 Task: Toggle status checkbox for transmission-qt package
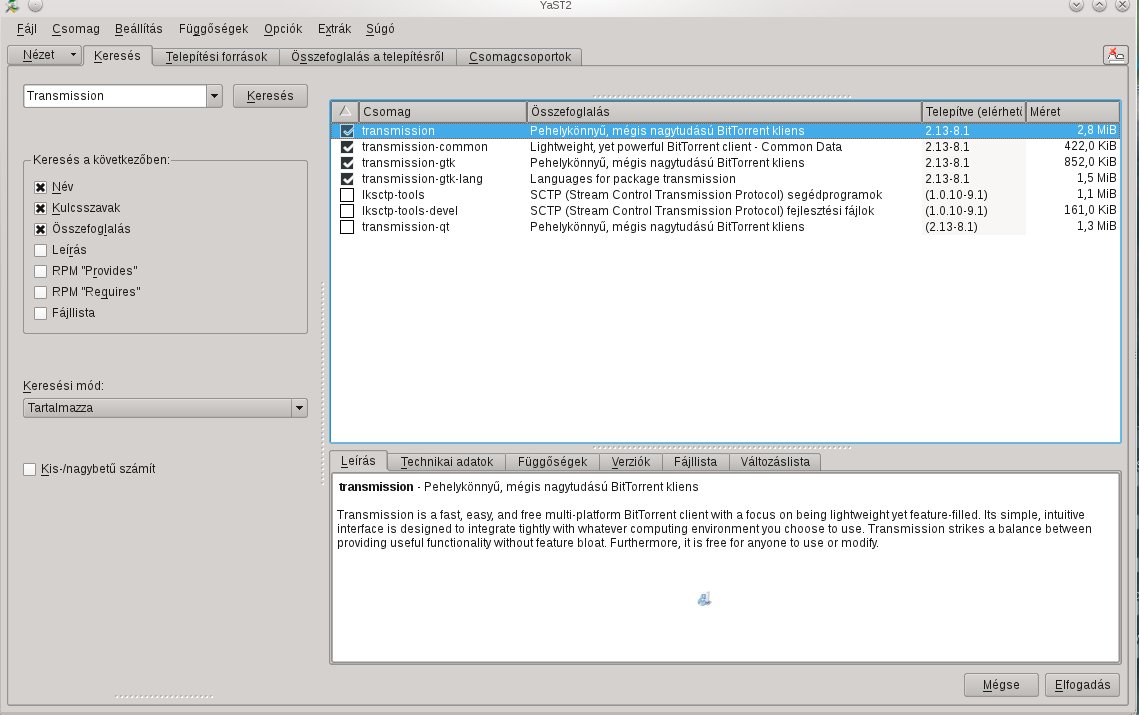(347, 227)
